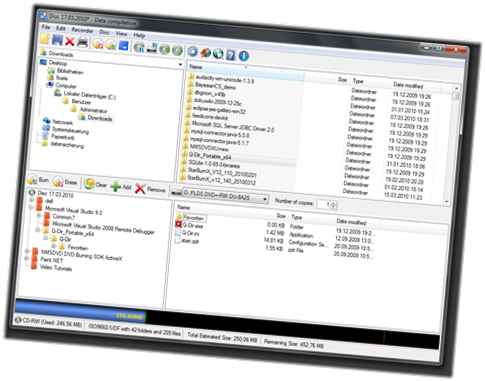Open settings via the blue gear icon
The width and height of the screenshot is (485, 381).
click(192, 52)
